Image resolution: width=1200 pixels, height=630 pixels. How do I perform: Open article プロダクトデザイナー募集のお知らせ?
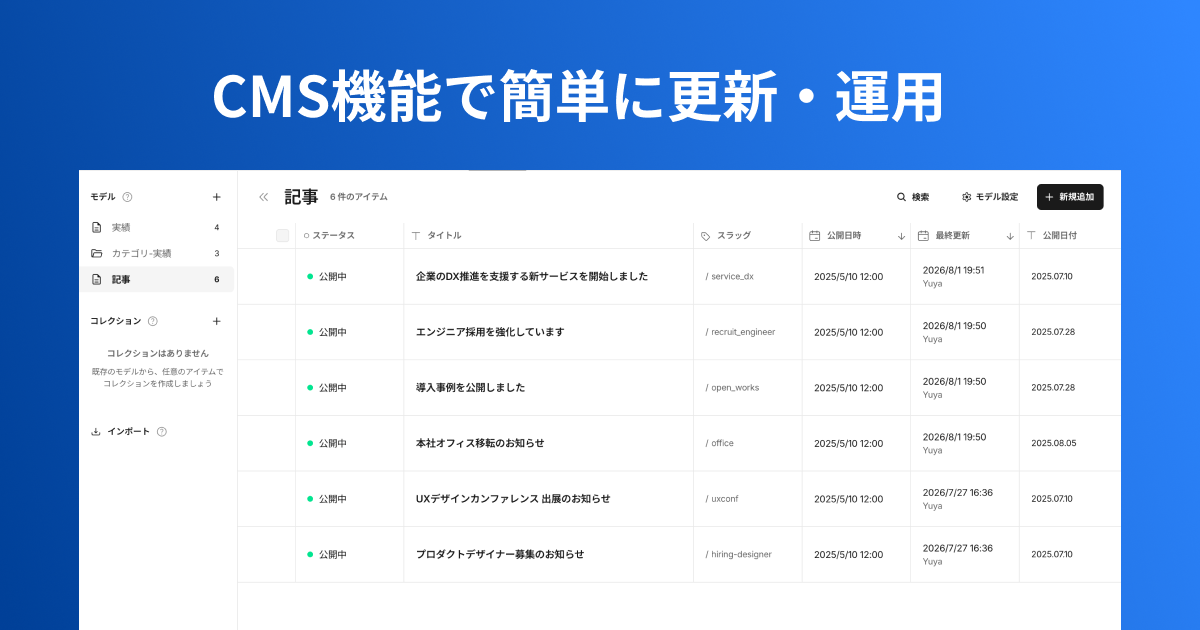click(500, 554)
